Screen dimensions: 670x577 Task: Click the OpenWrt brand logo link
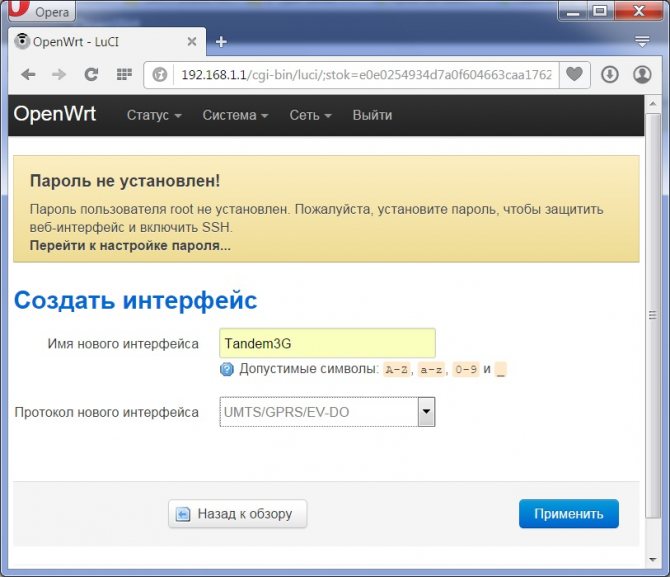tap(55, 114)
